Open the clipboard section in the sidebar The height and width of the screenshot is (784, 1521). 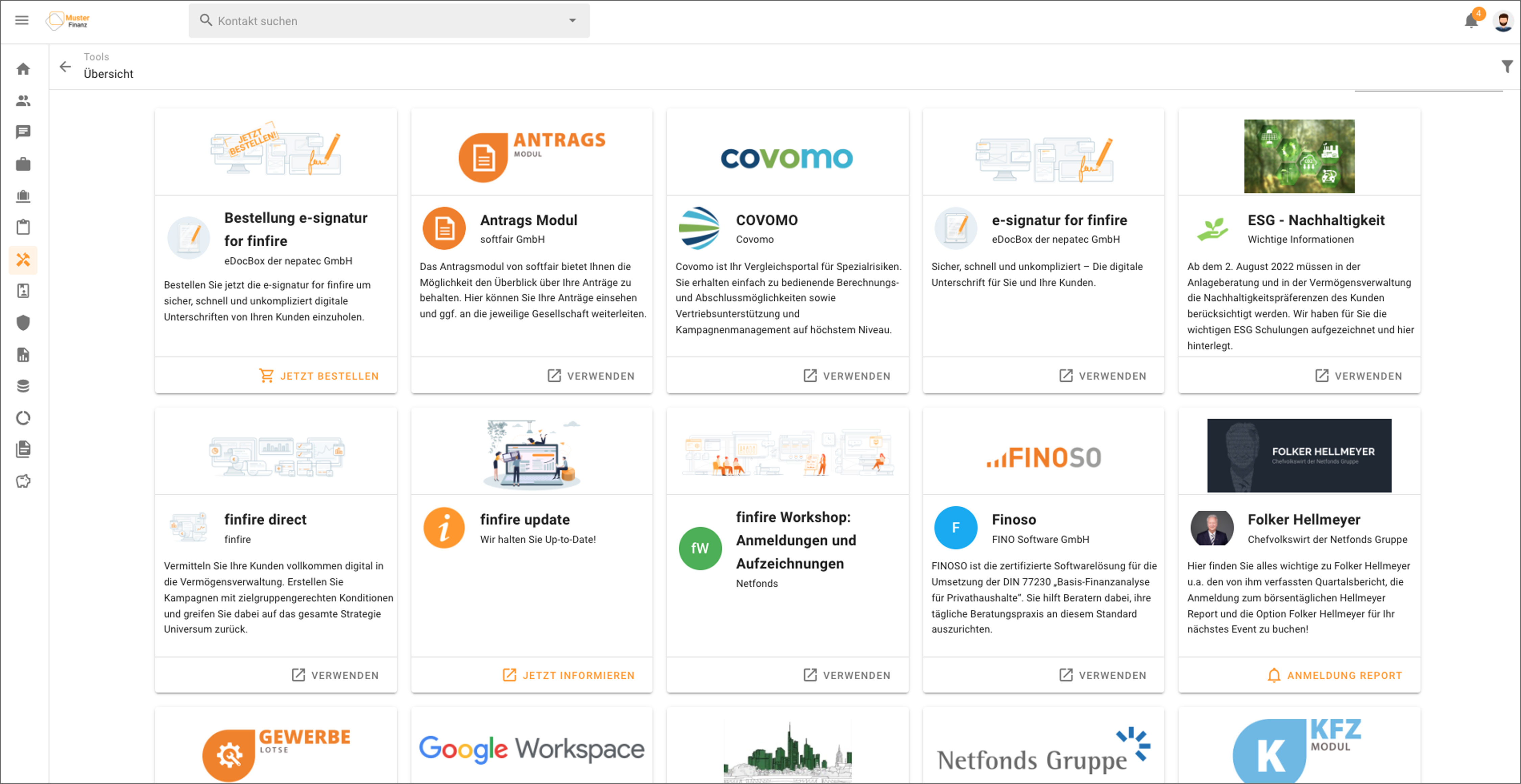pyautogui.click(x=23, y=227)
